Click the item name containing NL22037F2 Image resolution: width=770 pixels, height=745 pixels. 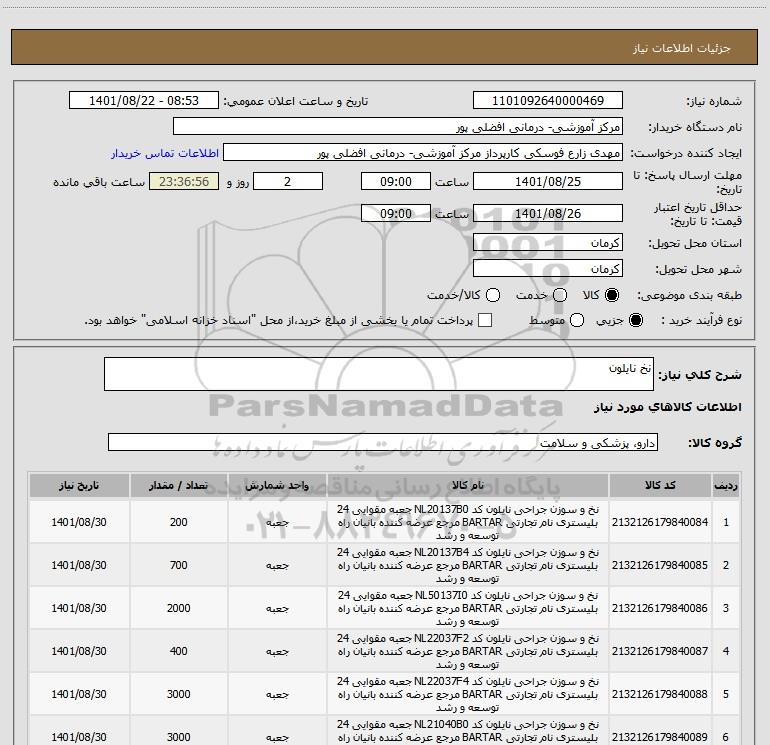pos(468,651)
